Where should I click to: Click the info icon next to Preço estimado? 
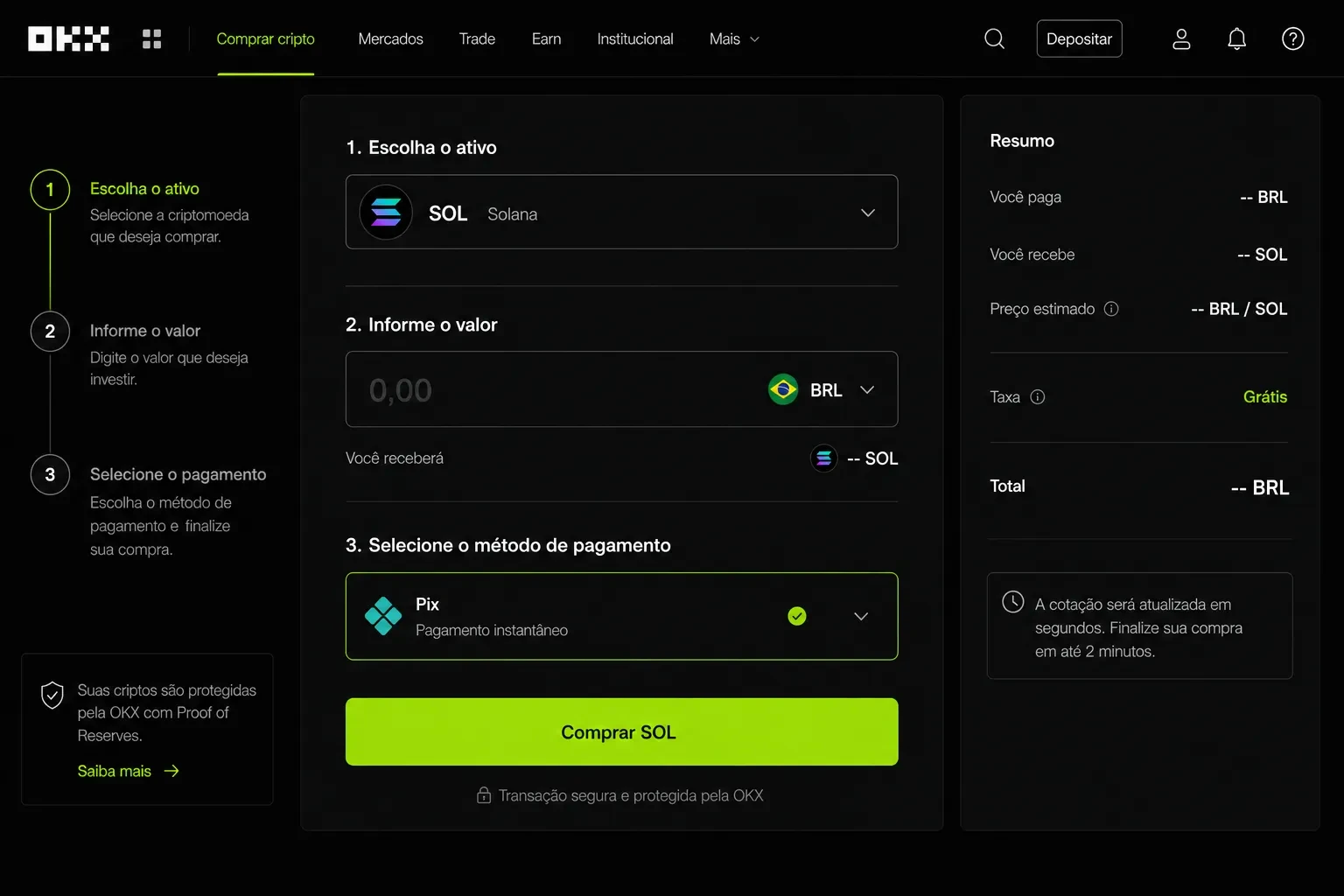1111,309
